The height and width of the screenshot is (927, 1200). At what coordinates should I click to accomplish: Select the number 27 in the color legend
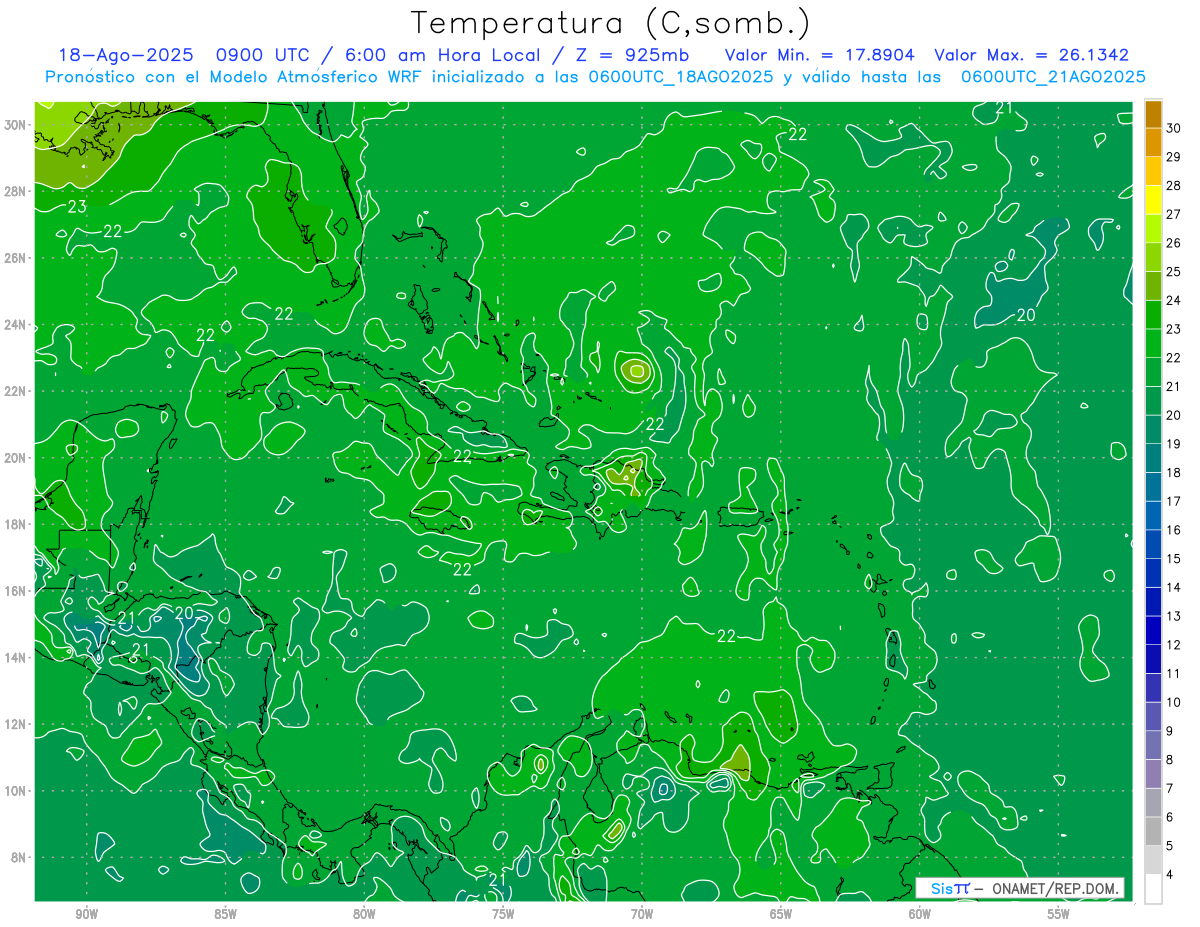click(x=1174, y=214)
